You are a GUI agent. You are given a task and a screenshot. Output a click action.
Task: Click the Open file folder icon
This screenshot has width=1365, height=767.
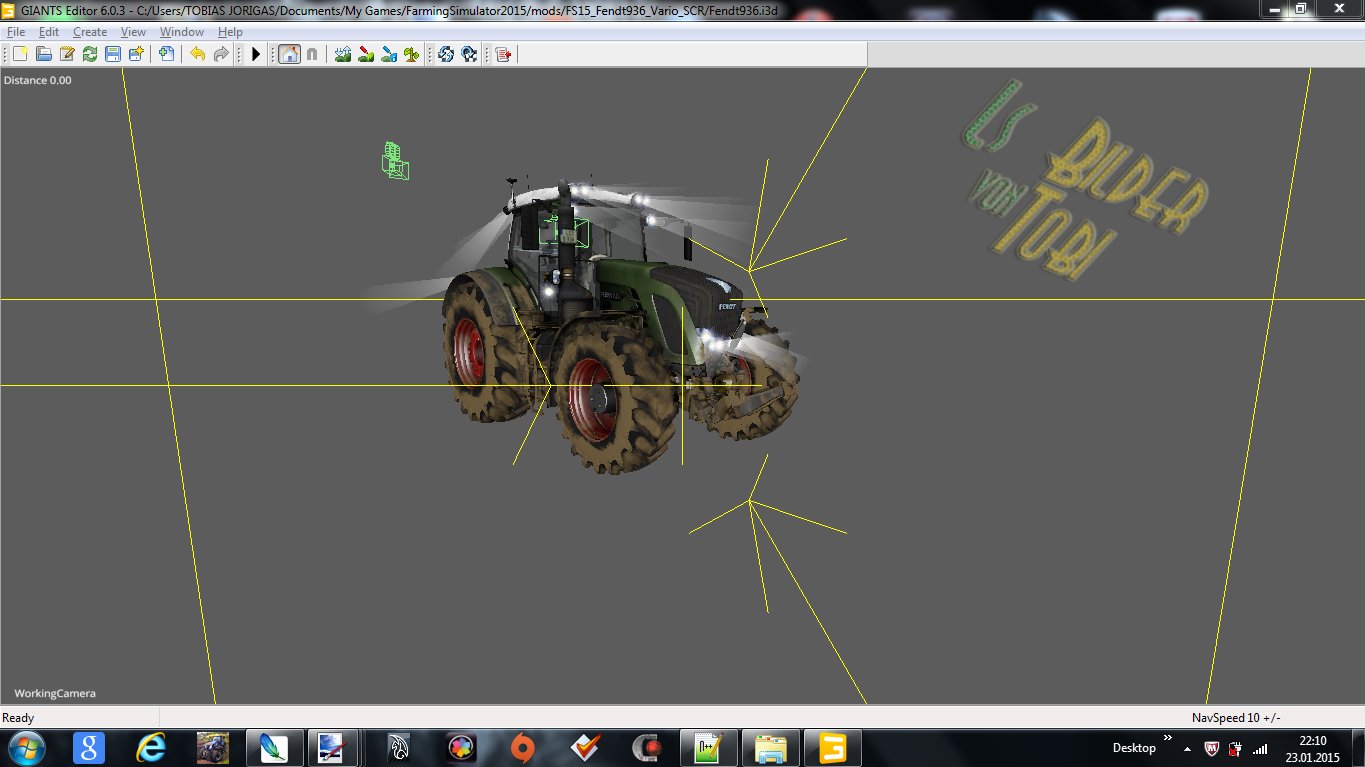tap(44, 54)
